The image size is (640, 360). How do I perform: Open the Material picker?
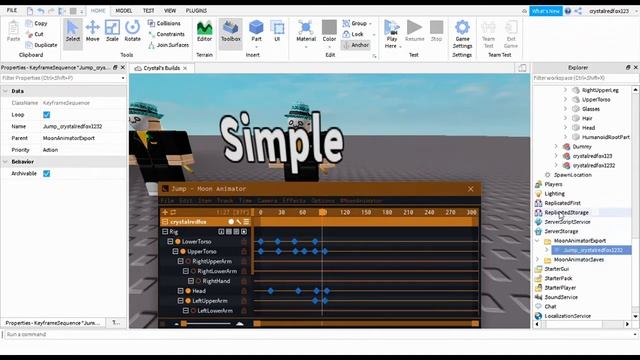click(306, 32)
